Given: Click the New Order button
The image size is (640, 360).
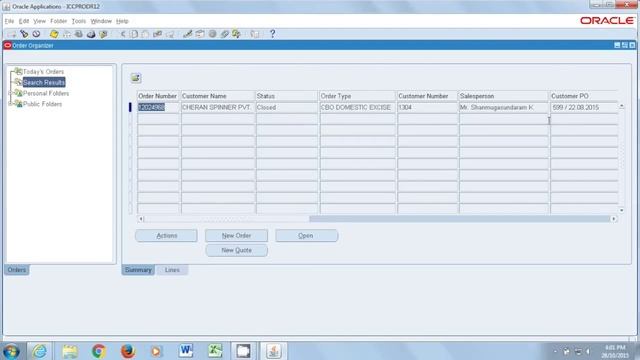Looking at the screenshot, I should point(236,236).
